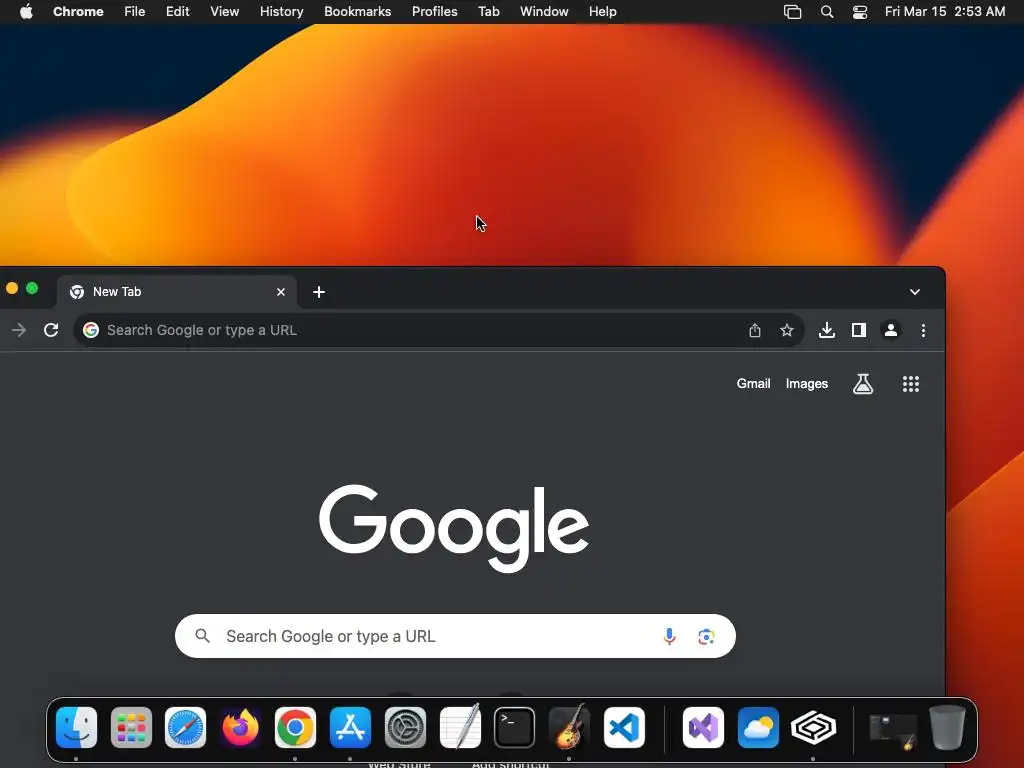Click the forward navigation arrow in Chrome
The image size is (1024, 768).
[19, 330]
